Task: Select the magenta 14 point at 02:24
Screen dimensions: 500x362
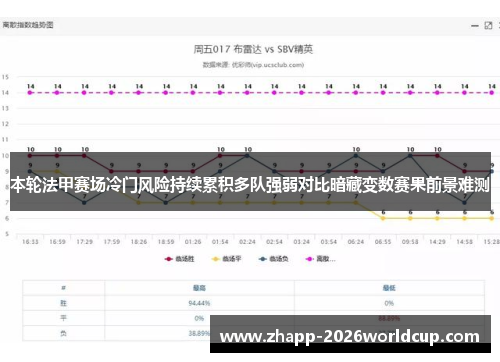Action: [247, 93]
